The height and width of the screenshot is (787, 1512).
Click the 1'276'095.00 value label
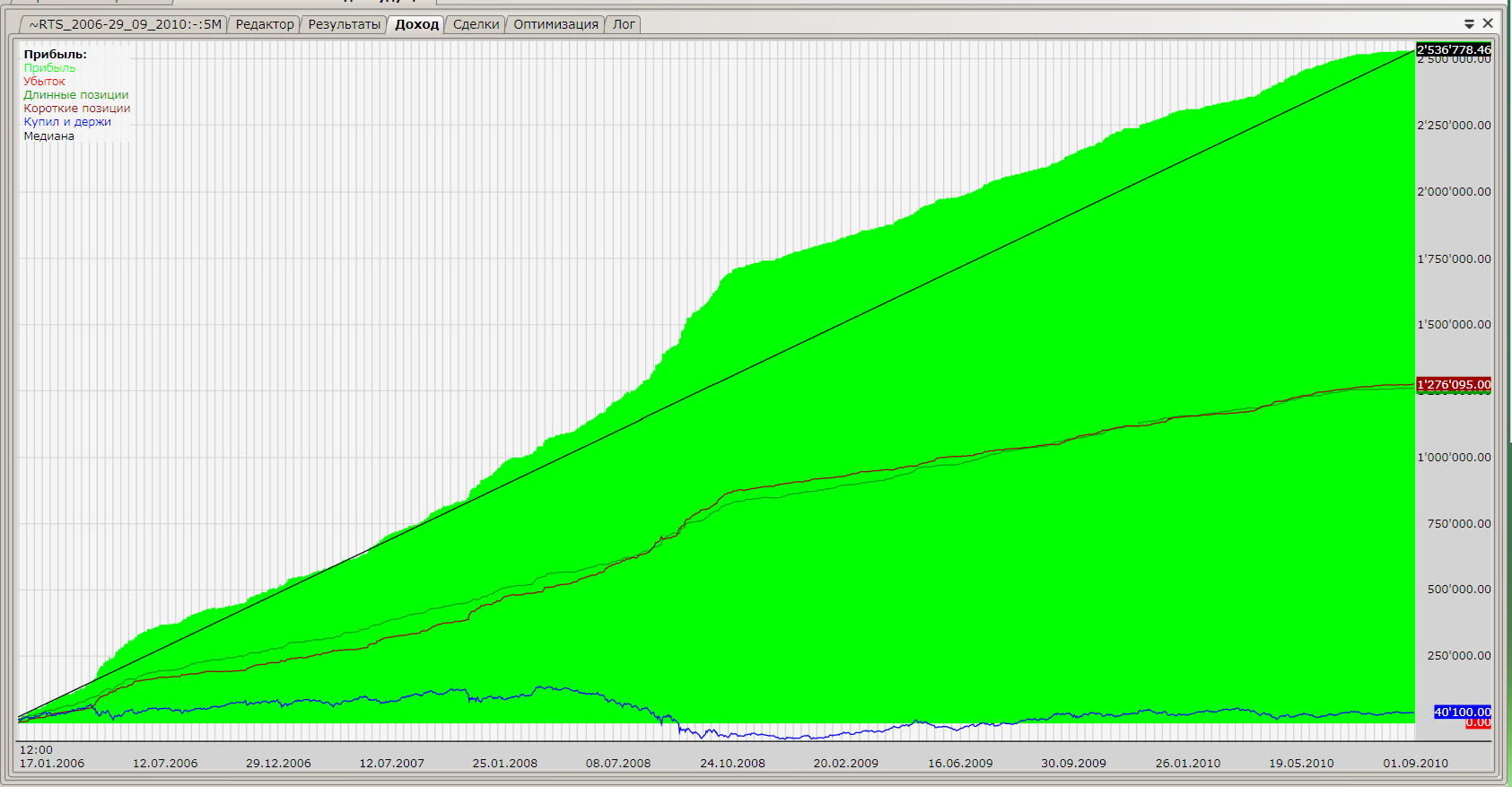click(x=1454, y=384)
